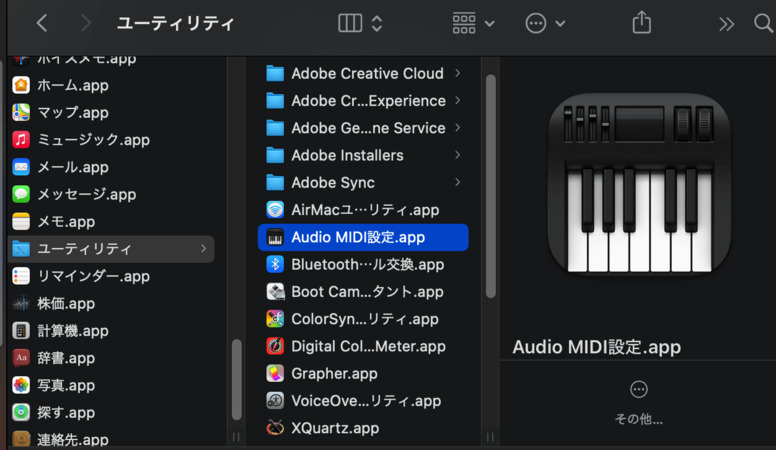Select XQuartz.app icon
776x450 pixels.
(x=275, y=428)
